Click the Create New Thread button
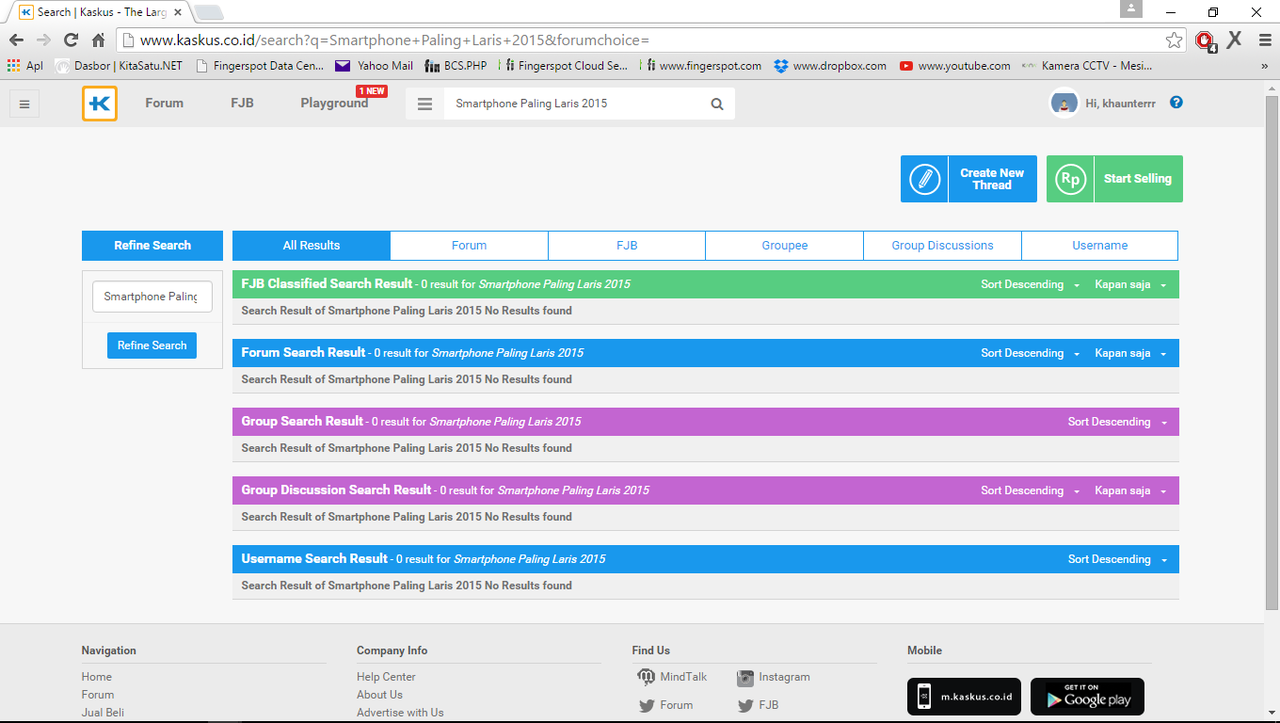 (969, 179)
